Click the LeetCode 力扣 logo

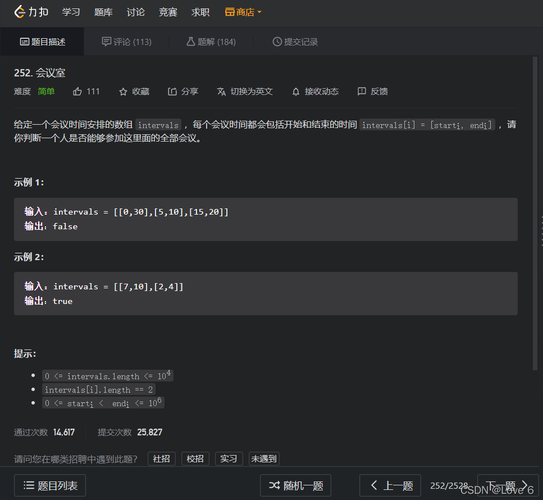[31, 12]
